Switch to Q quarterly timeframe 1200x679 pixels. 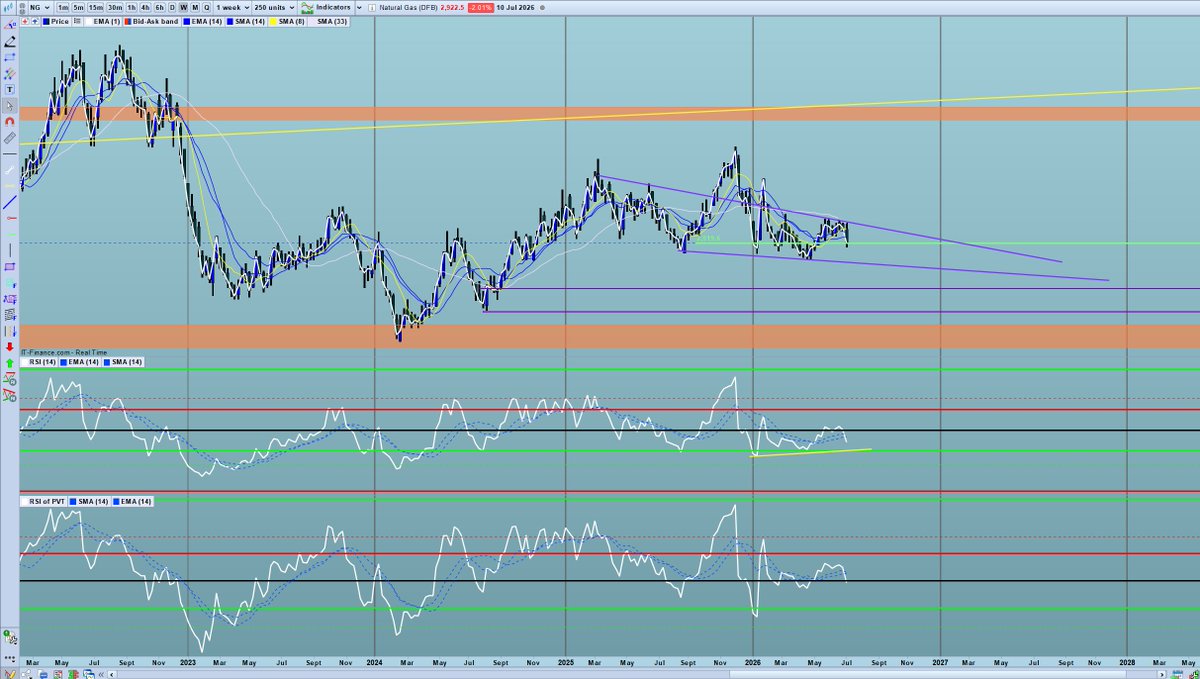coord(207,8)
